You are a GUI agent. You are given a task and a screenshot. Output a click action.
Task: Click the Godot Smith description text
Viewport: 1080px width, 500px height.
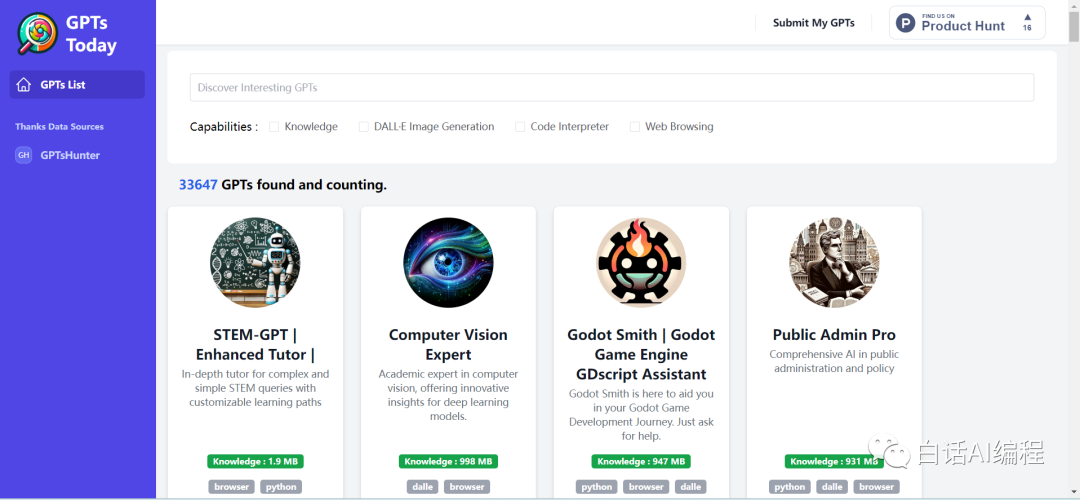tap(641, 415)
